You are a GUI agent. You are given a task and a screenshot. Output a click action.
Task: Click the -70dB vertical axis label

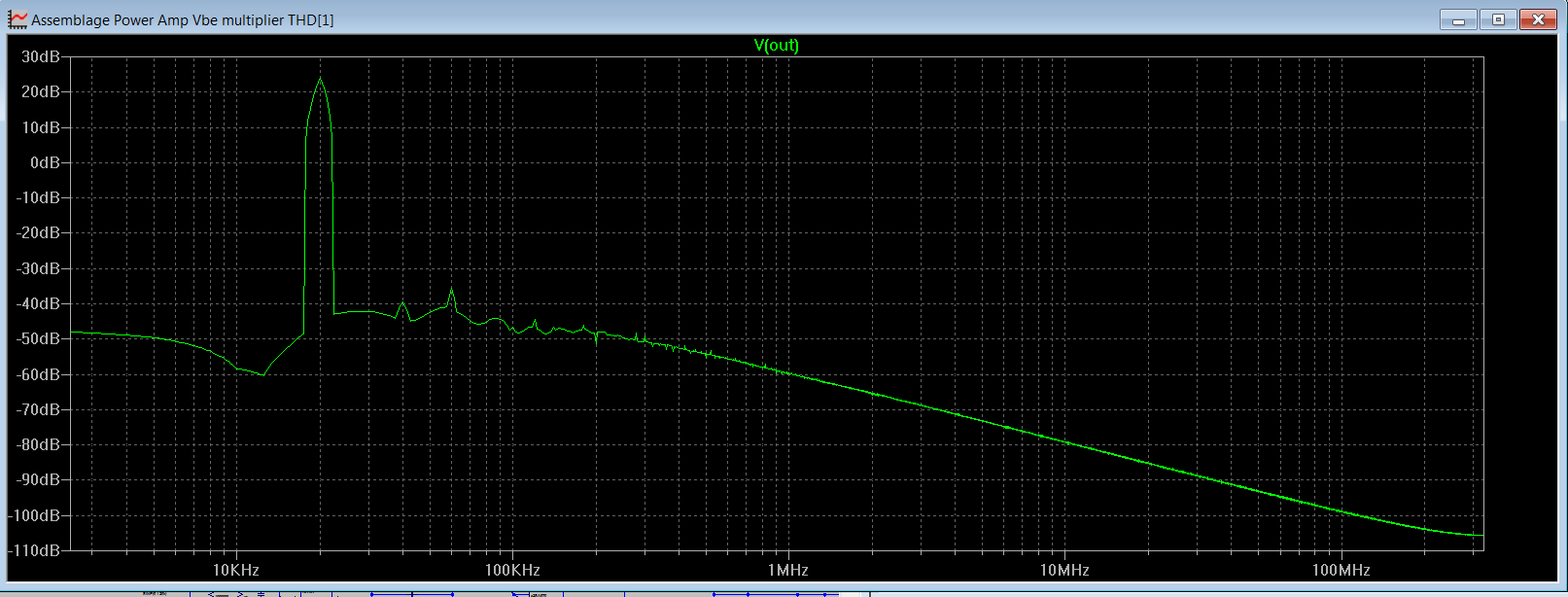(38, 409)
